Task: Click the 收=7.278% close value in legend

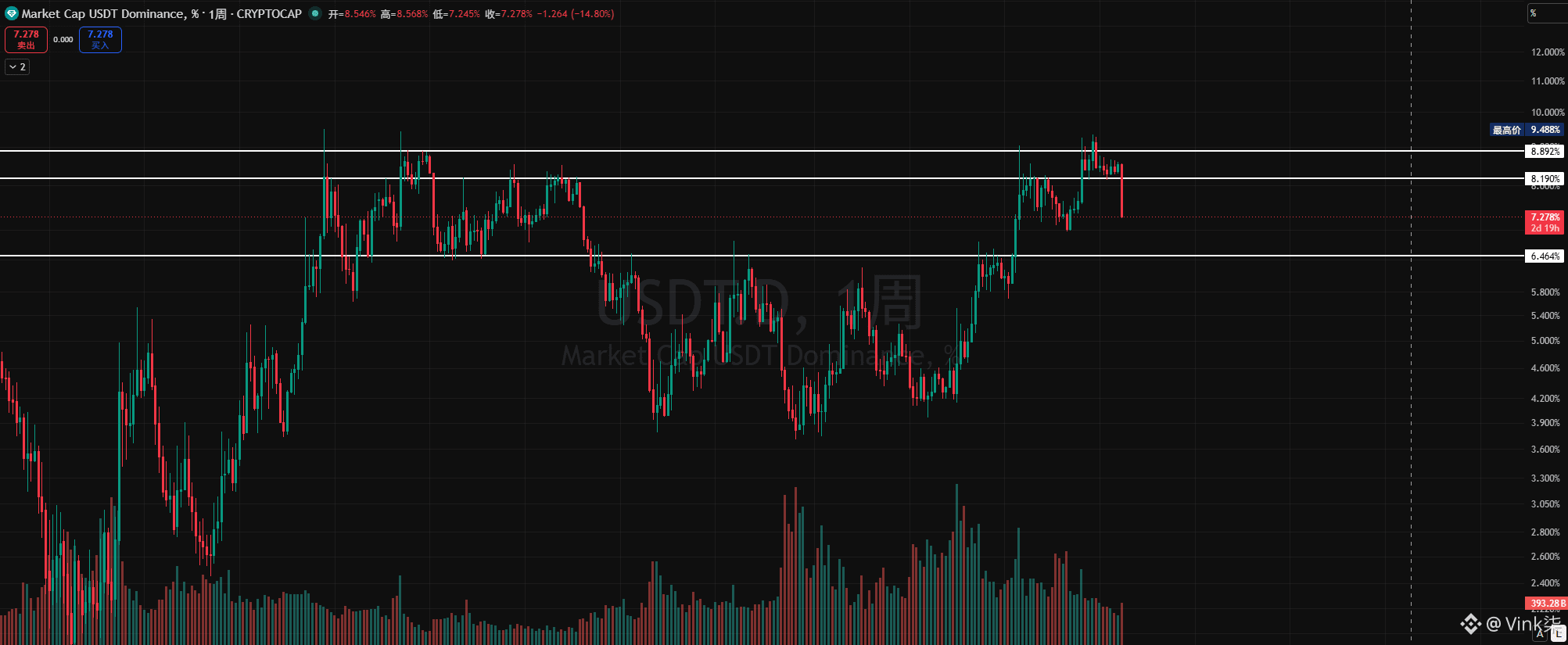Action: [x=508, y=14]
